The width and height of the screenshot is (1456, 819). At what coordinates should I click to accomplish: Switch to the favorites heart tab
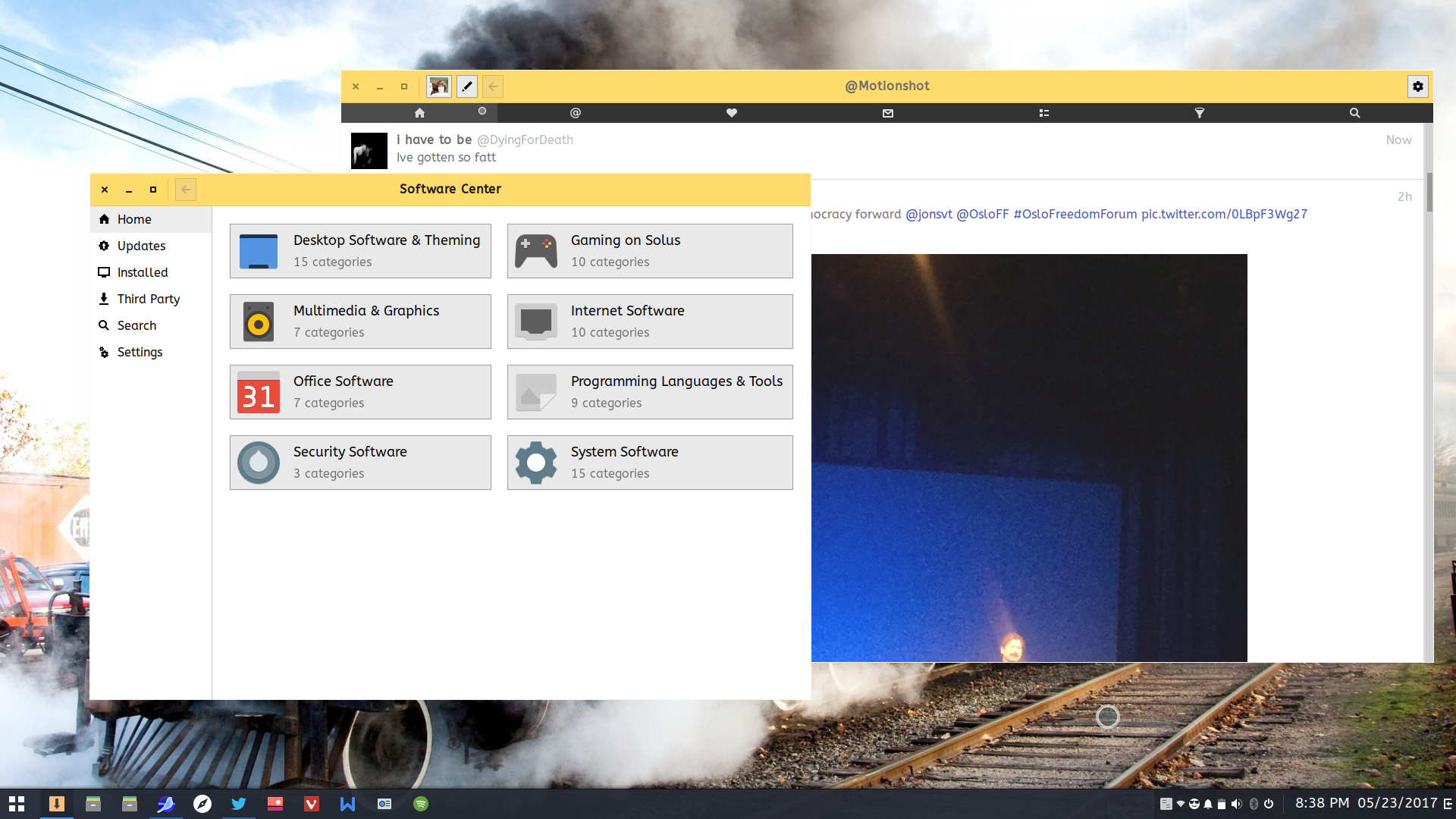click(731, 113)
